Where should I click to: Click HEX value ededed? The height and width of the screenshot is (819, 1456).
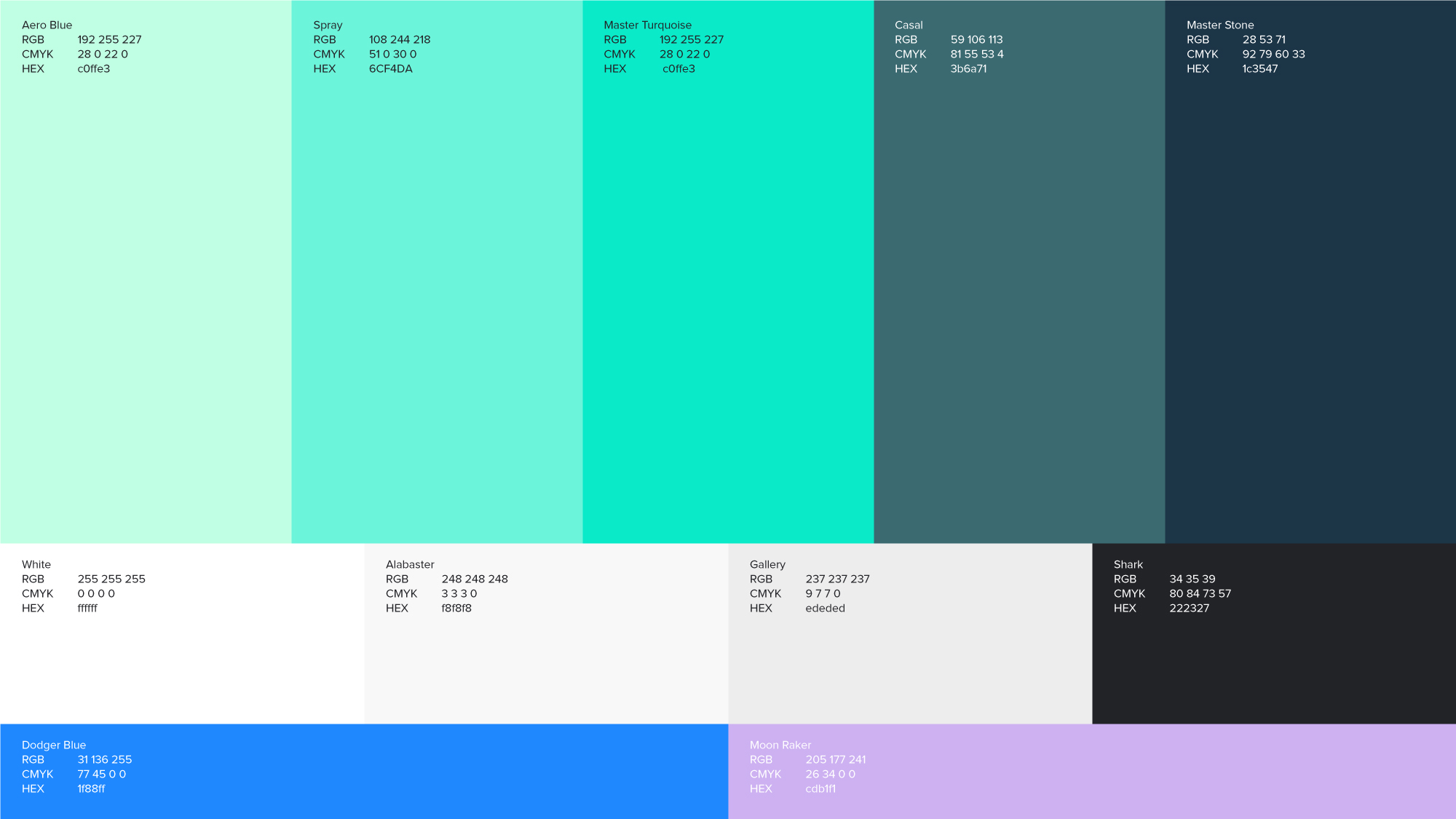825,608
